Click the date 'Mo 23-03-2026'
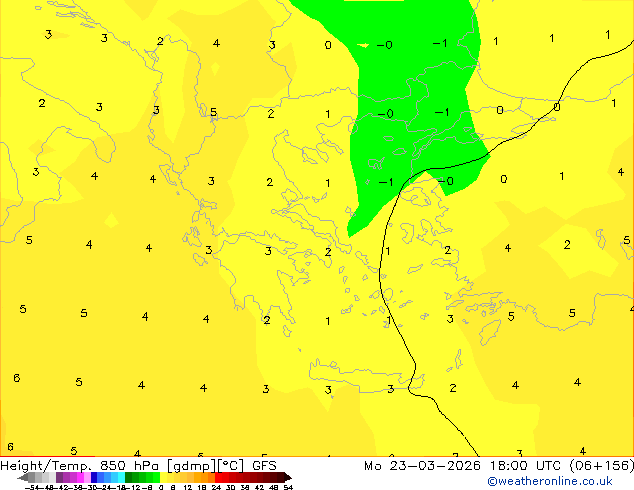The height and width of the screenshot is (490, 634). click(x=422, y=466)
